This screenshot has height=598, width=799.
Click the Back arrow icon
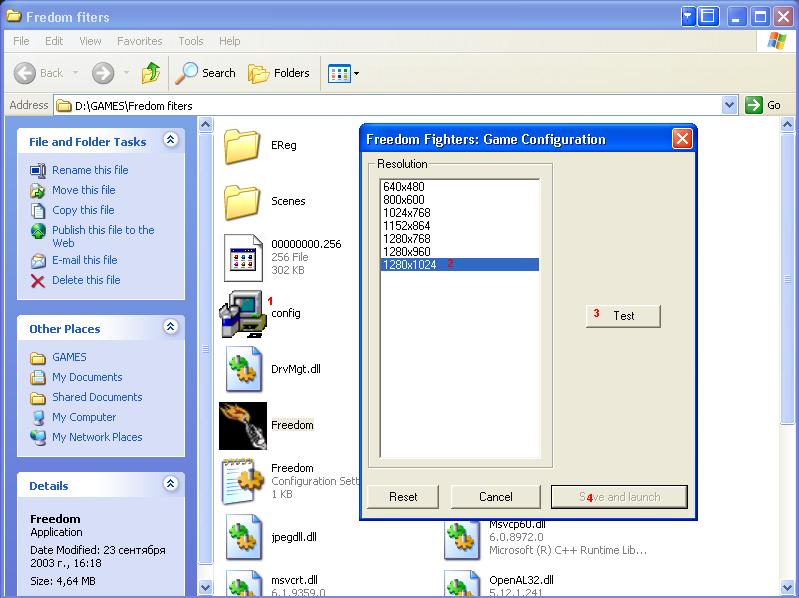(x=24, y=73)
